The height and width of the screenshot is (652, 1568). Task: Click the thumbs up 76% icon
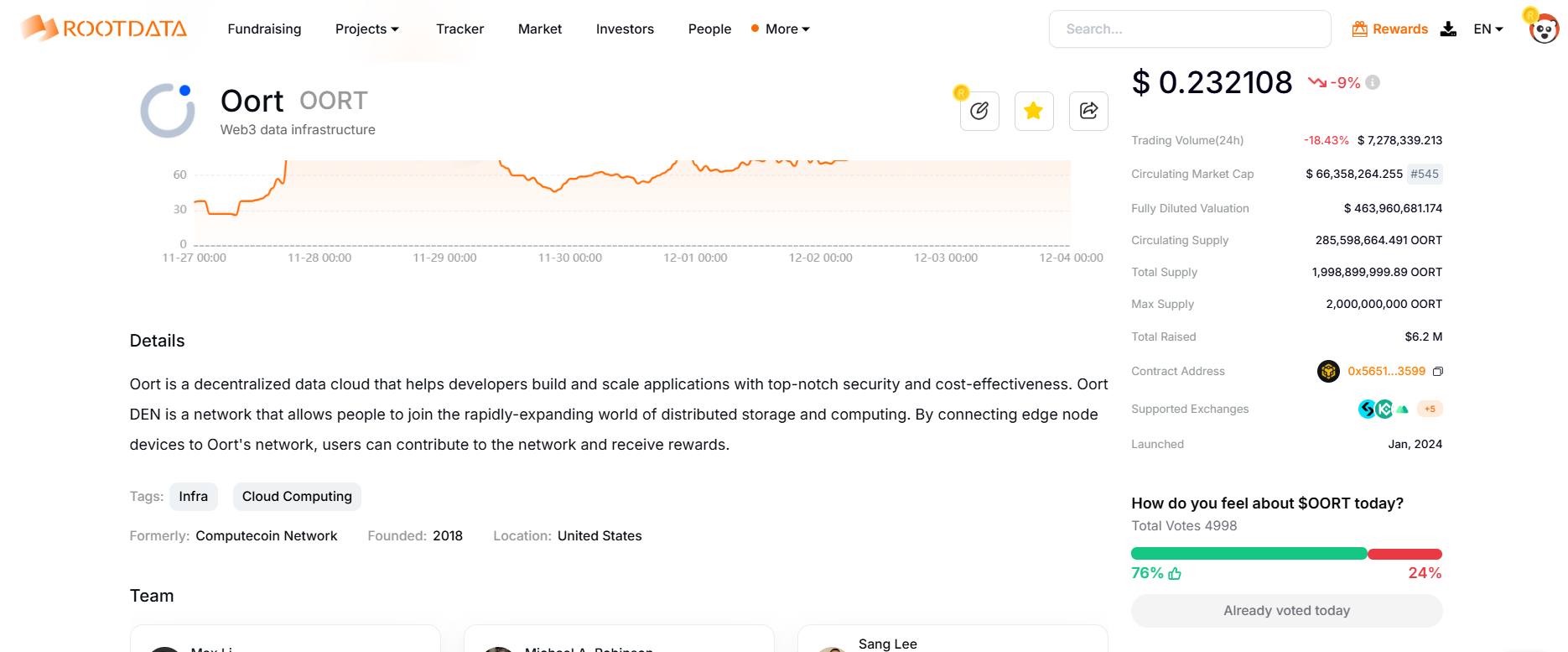click(x=1175, y=573)
